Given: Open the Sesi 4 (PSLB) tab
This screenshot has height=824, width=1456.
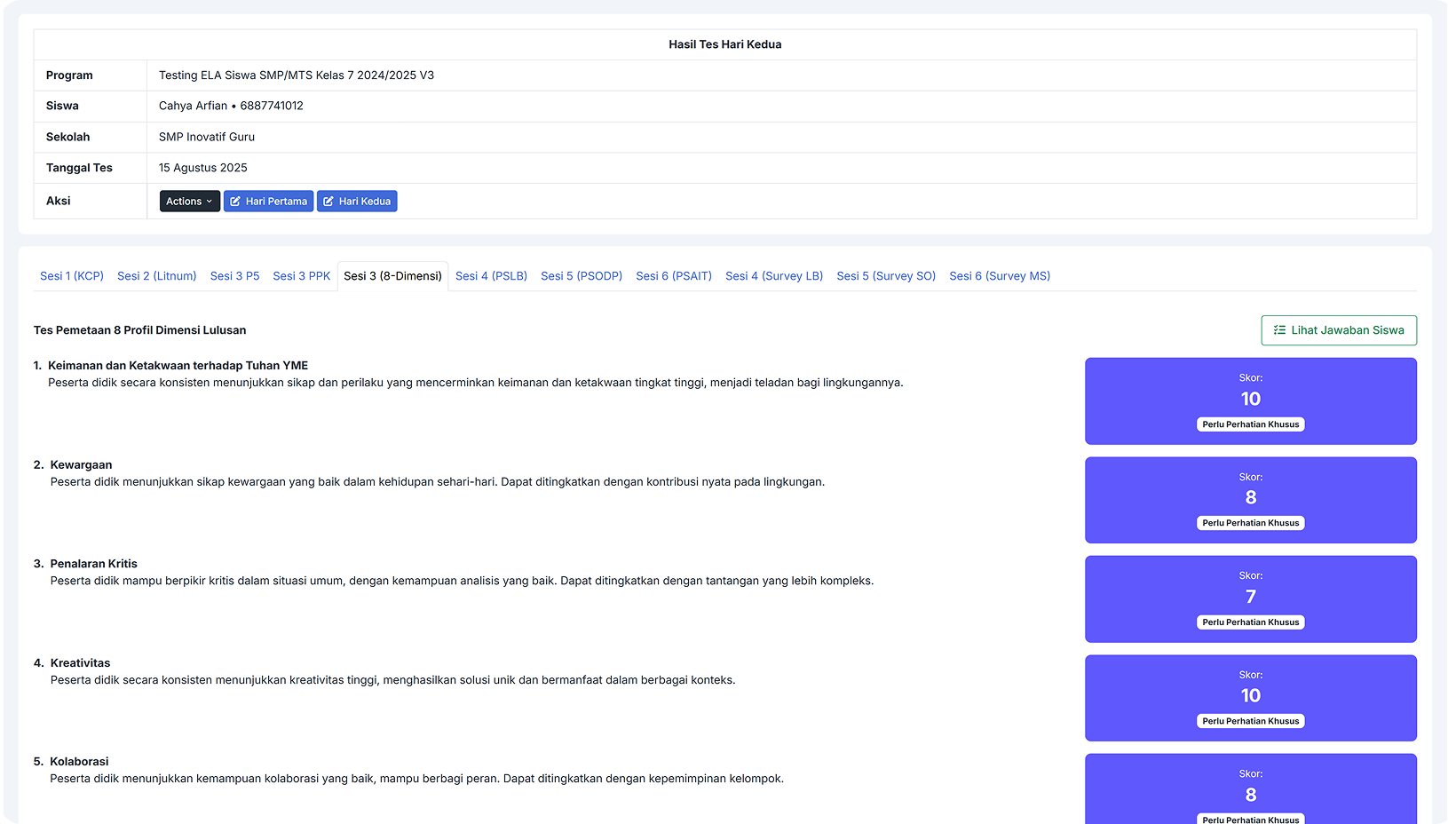Looking at the screenshot, I should (491, 276).
